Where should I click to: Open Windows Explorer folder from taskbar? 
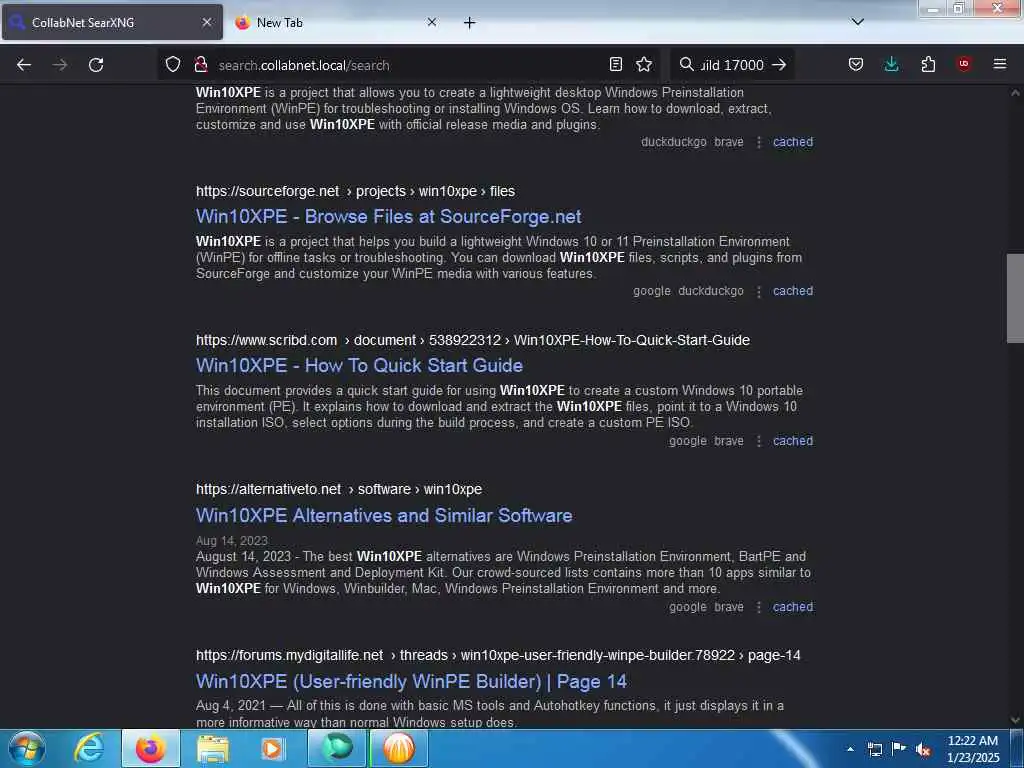(x=213, y=748)
